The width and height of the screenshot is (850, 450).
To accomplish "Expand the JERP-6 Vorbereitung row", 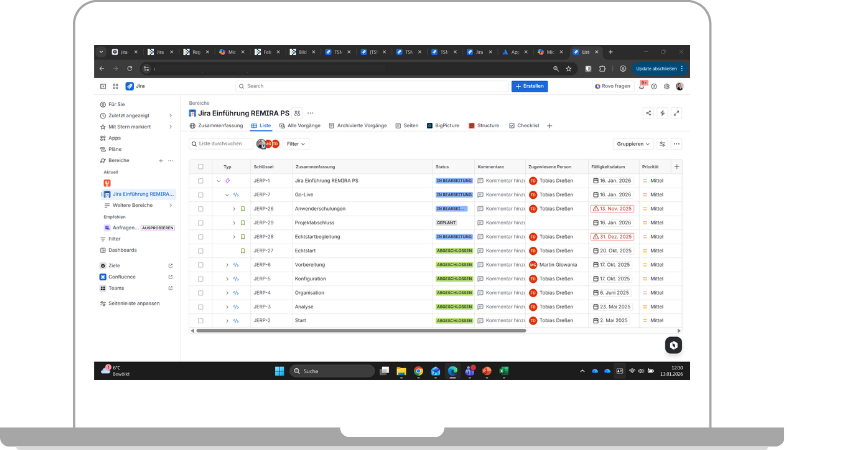I will (226, 264).
